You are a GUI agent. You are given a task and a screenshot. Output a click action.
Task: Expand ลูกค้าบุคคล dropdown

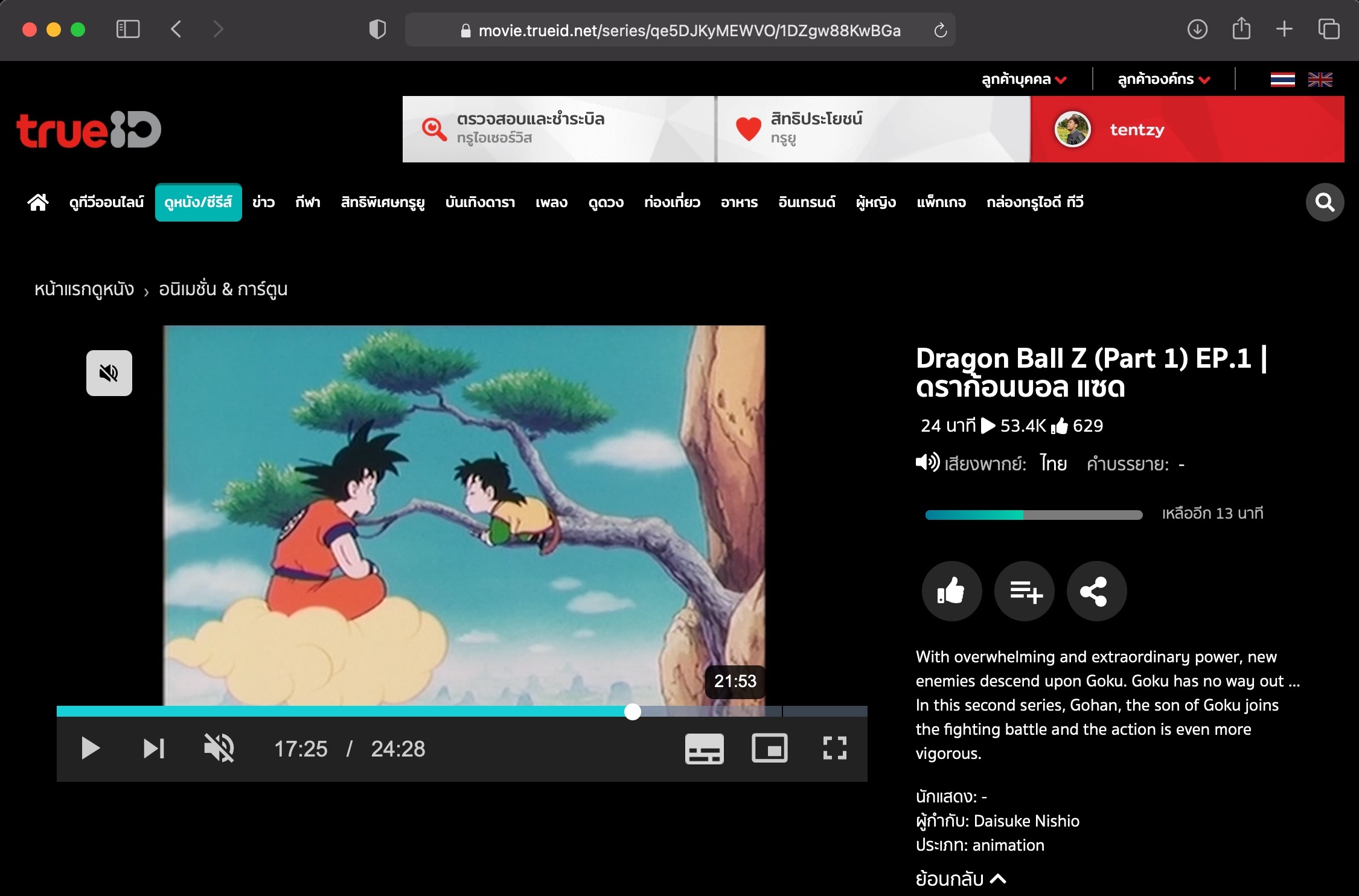(1024, 80)
